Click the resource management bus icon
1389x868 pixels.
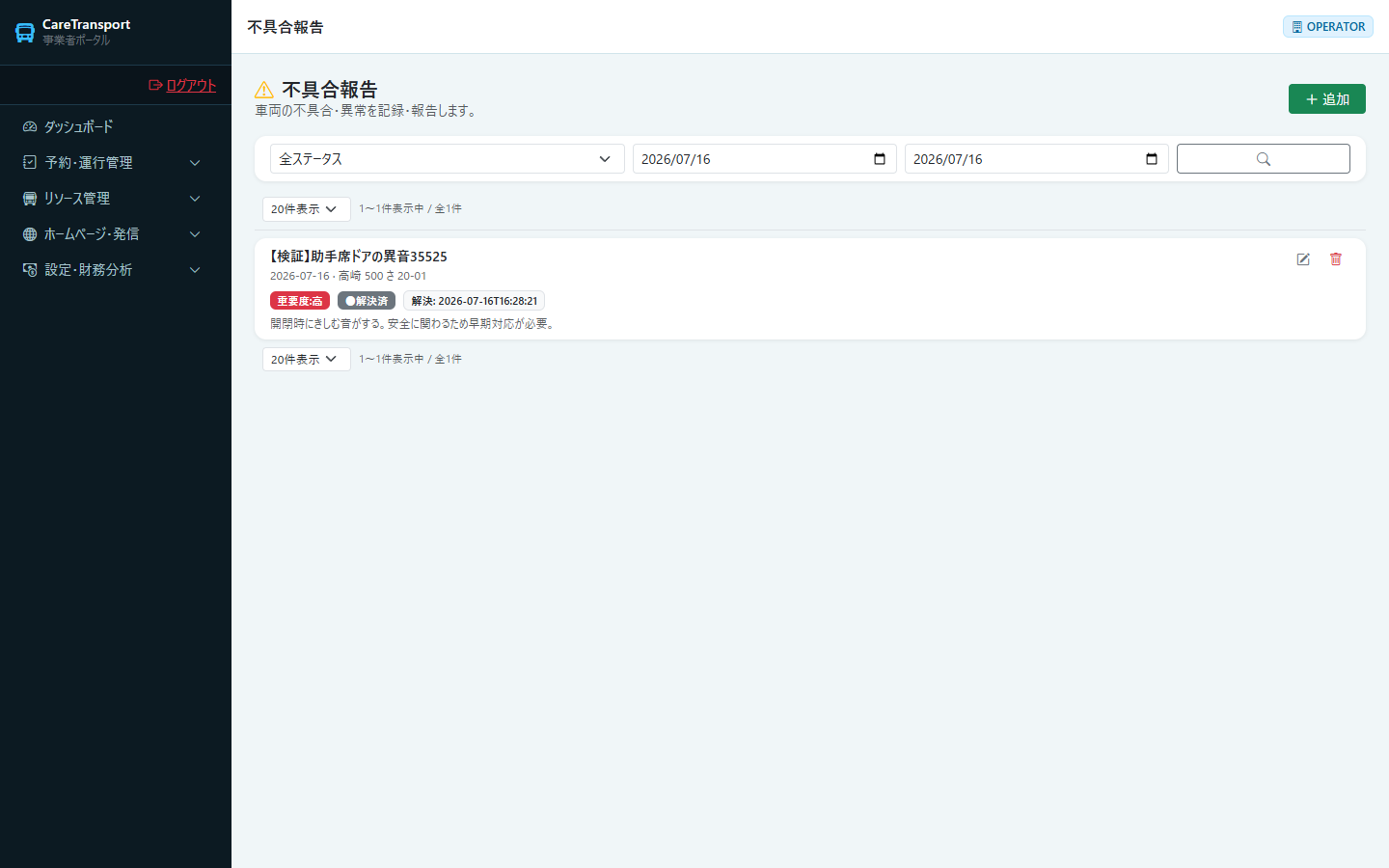pyautogui.click(x=30, y=198)
